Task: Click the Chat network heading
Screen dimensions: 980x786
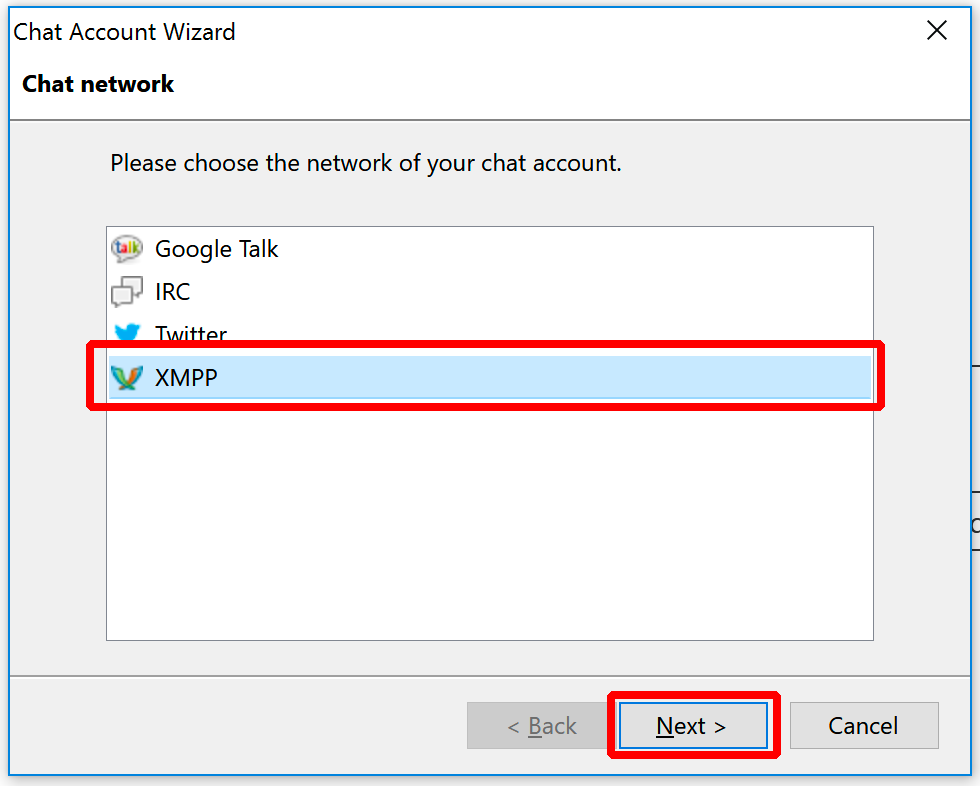Action: [98, 84]
